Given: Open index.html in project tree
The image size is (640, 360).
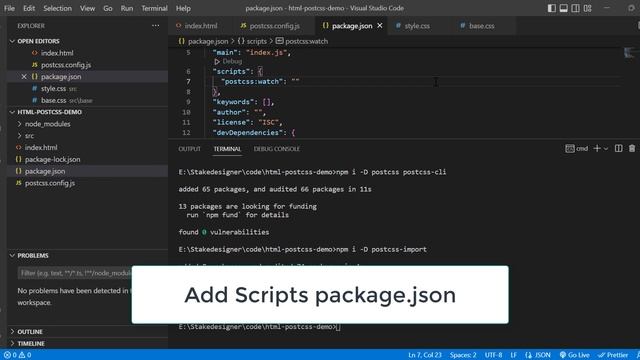Looking at the screenshot, I should (x=41, y=148).
